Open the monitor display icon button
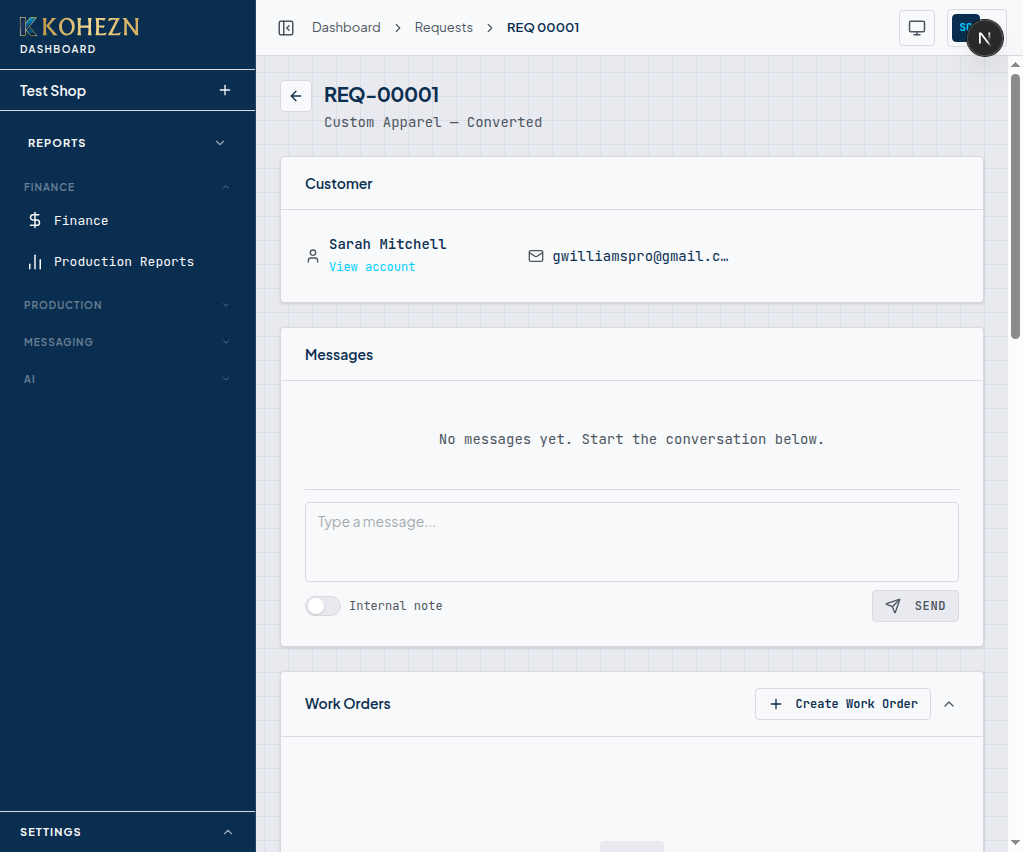The width and height of the screenshot is (1023, 852). pos(917,28)
